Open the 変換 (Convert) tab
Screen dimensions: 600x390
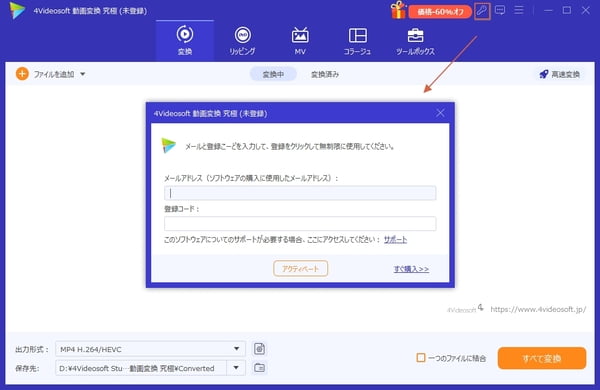pos(185,41)
